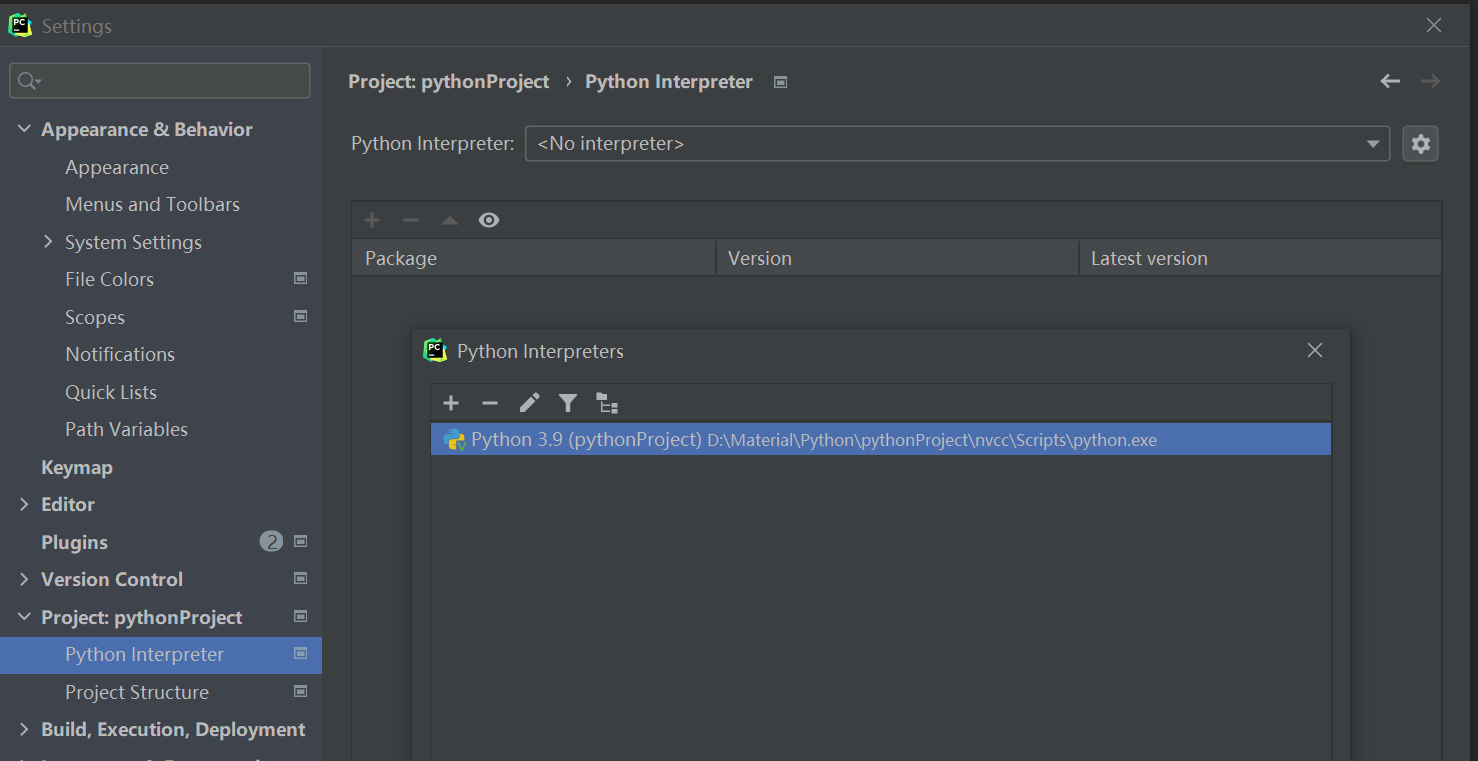This screenshot has width=1478, height=761.
Task: Go back with the left arrow in Settings
Action: click(x=1390, y=81)
